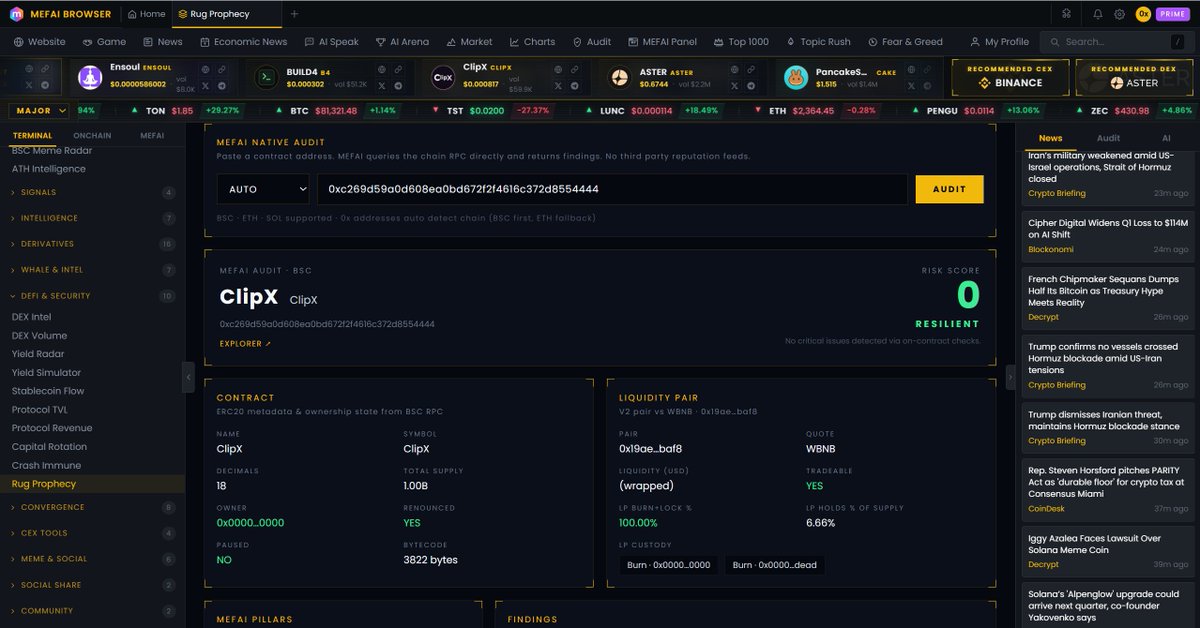The height and width of the screenshot is (628, 1200).
Task: Open Topic Rush in the navigation bar
Action: pos(818,42)
